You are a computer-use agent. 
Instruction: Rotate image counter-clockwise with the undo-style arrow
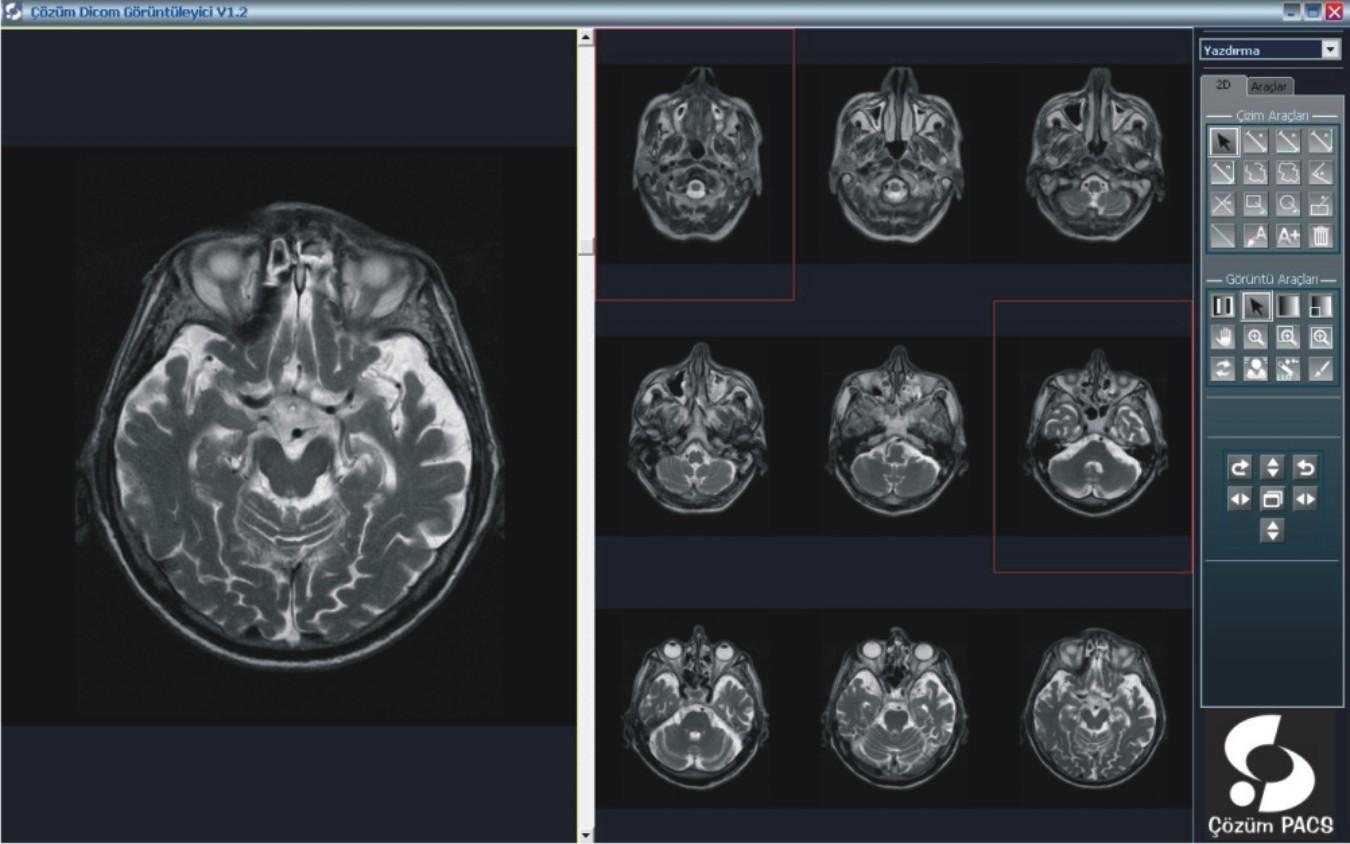(x=1304, y=467)
